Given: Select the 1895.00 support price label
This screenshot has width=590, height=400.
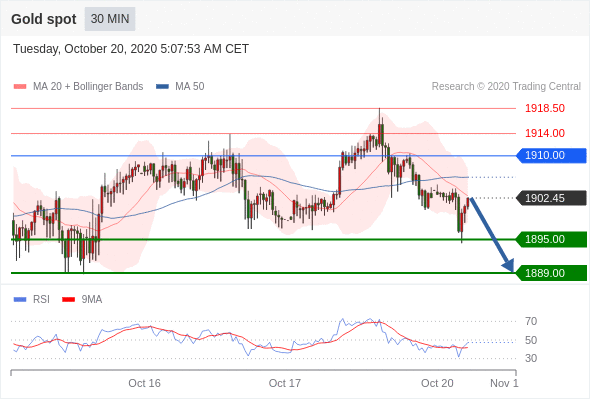Looking at the screenshot, I should tap(551, 239).
